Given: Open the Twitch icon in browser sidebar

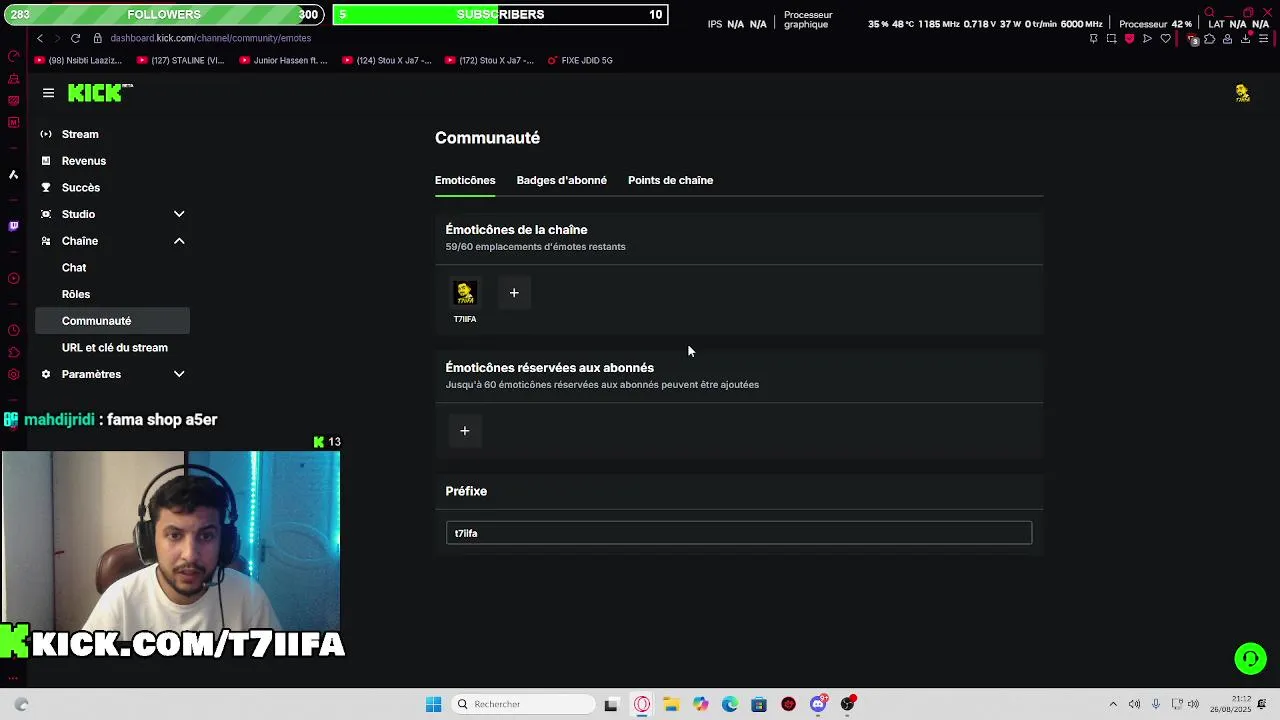Looking at the screenshot, I should coord(13,226).
